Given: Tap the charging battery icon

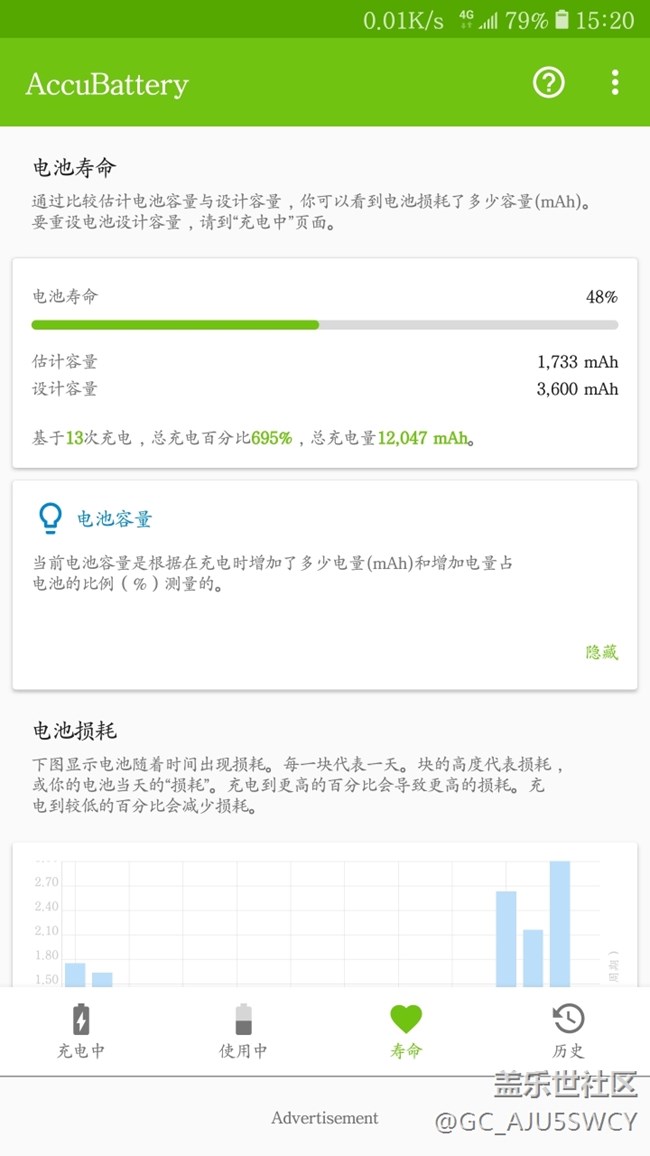Looking at the screenshot, I should [81, 1019].
